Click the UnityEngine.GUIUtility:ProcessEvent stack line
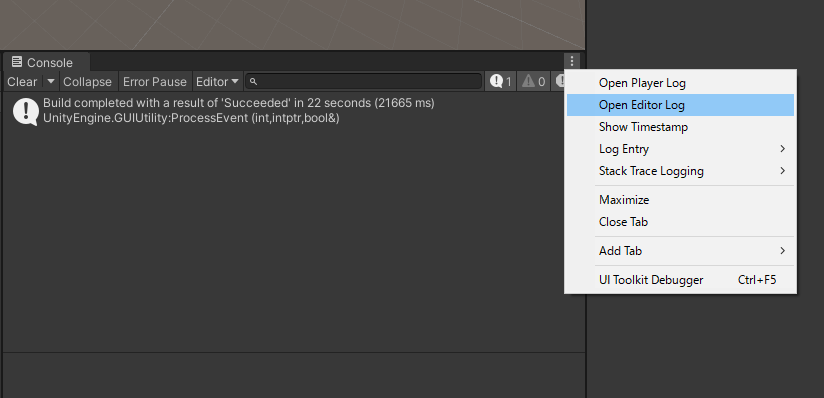Image resolution: width=824 pixels, height=398 pixels. [x=191, y=118]
